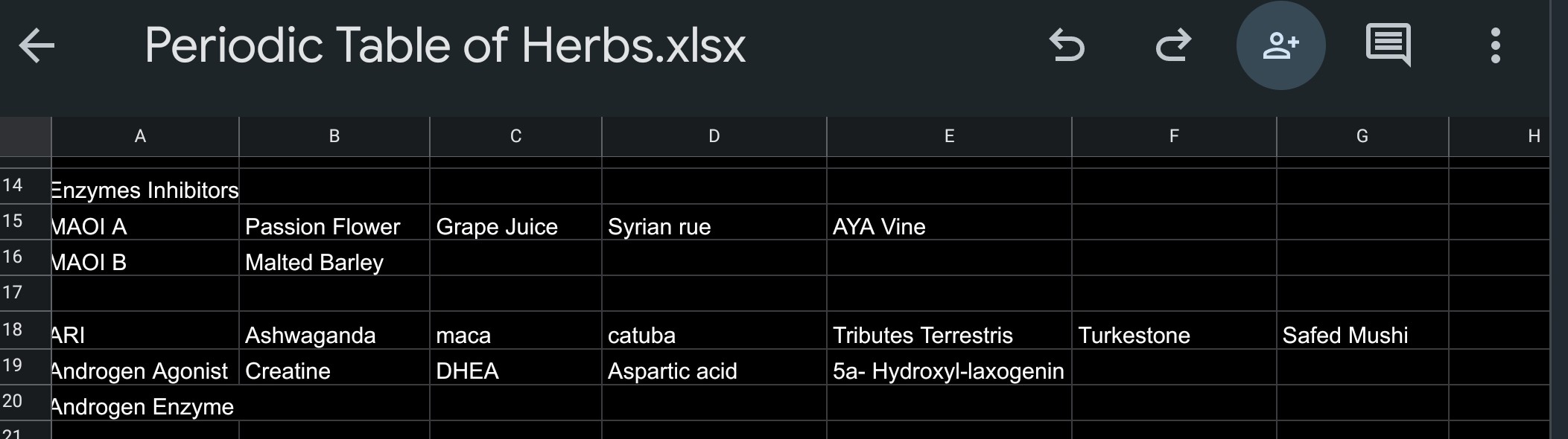Select row 18 header
This screenshot has height=439, width=1568.
click(x=13, y=330)
